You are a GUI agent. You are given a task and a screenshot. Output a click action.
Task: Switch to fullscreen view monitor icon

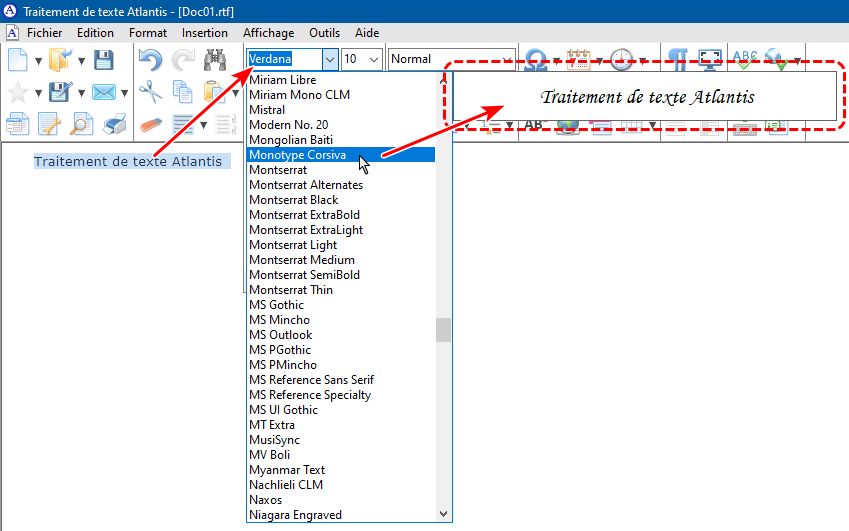click(710, 60)
